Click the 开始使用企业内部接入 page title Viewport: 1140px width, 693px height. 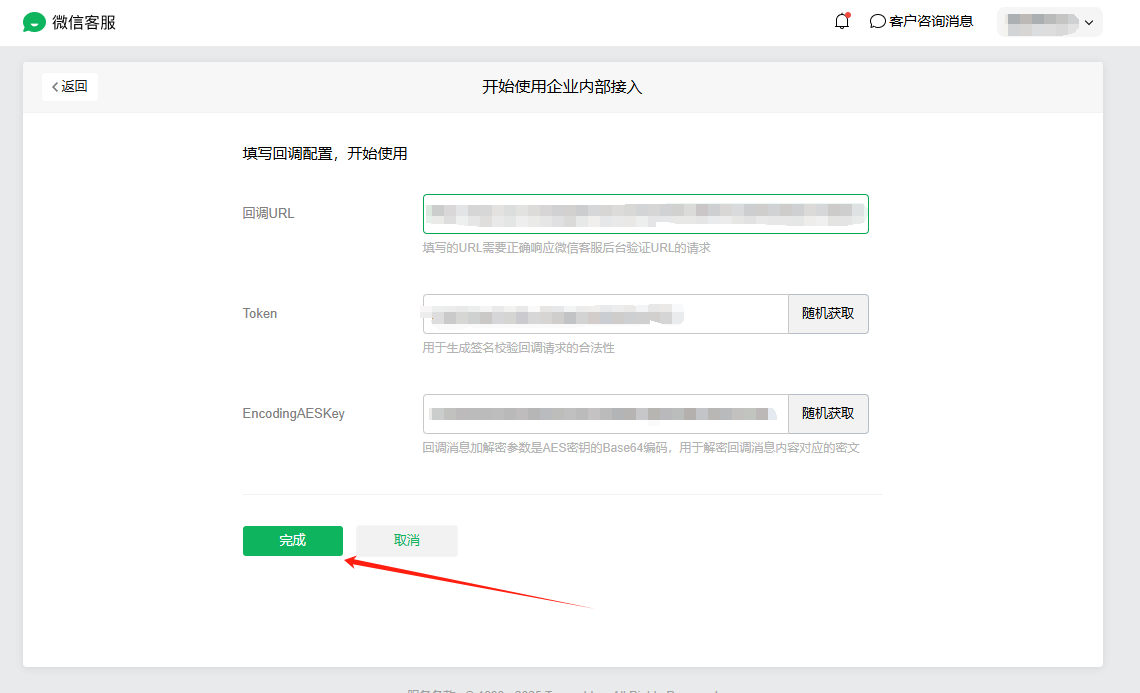click(562, 87)
